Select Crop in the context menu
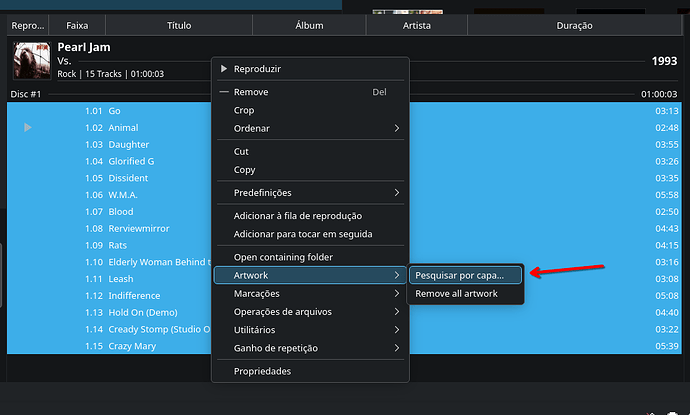The height and width of the screenshot is (415, 690). 244,110
